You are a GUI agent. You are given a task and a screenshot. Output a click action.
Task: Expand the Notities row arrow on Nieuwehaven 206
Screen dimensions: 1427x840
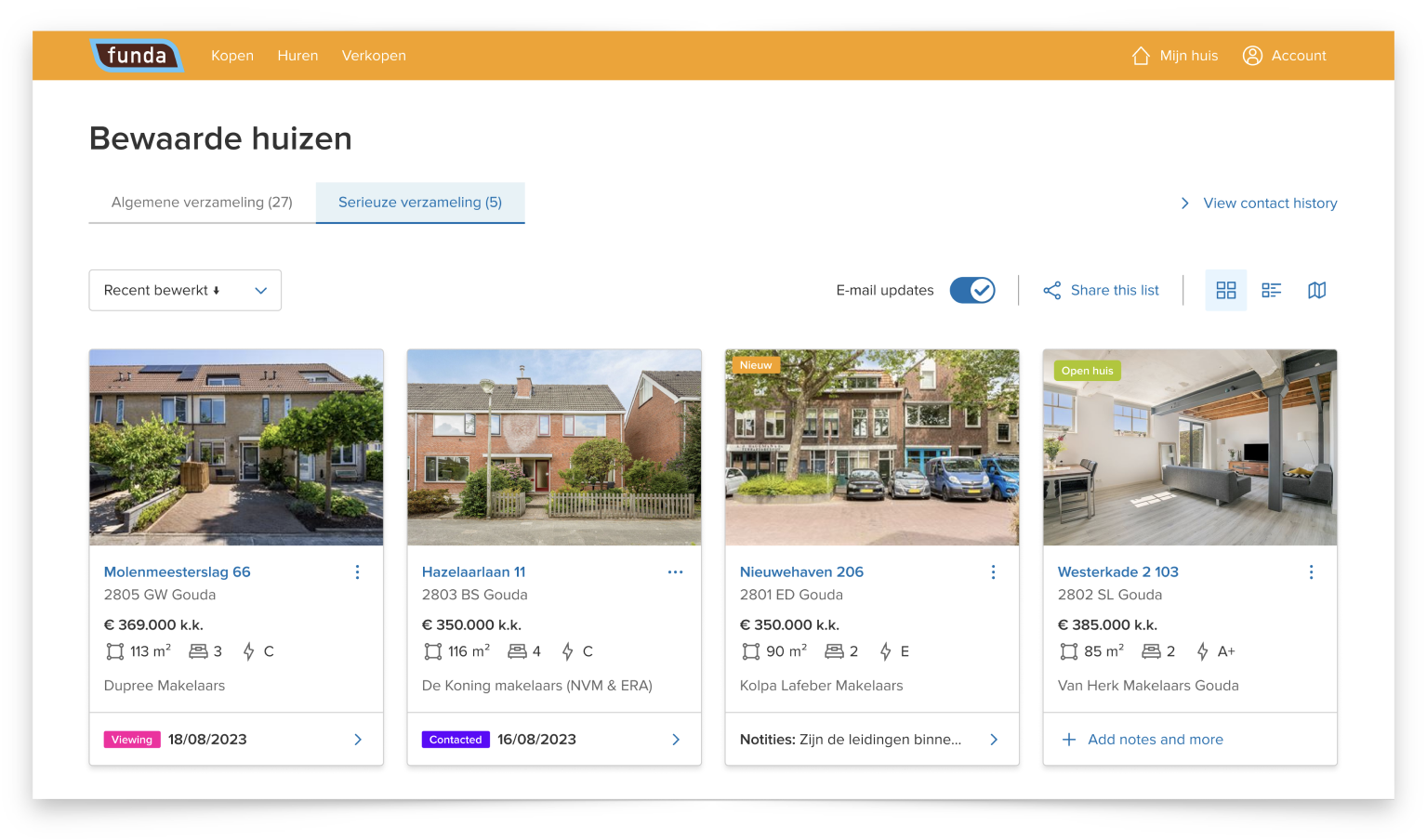click(994, 740)
